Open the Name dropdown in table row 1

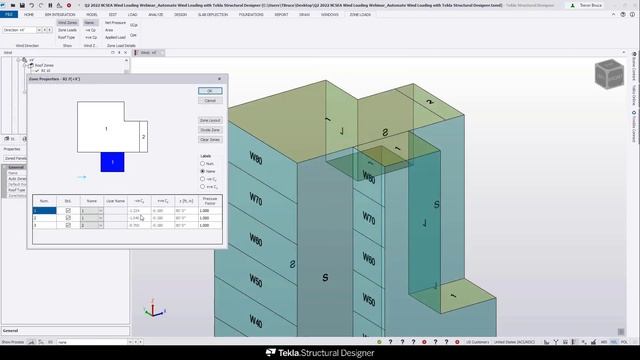coord(100,211)
